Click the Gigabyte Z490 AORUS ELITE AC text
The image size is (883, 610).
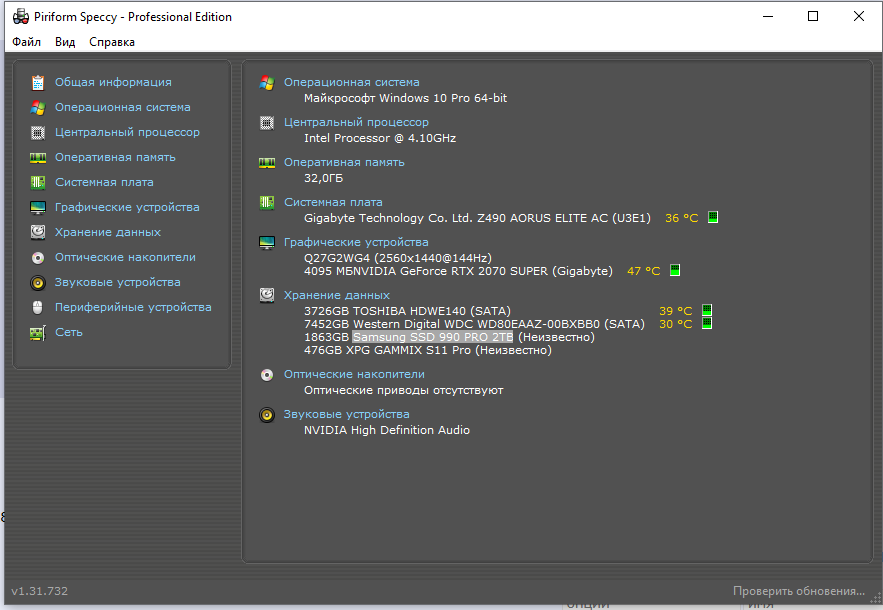pos(477,218)
